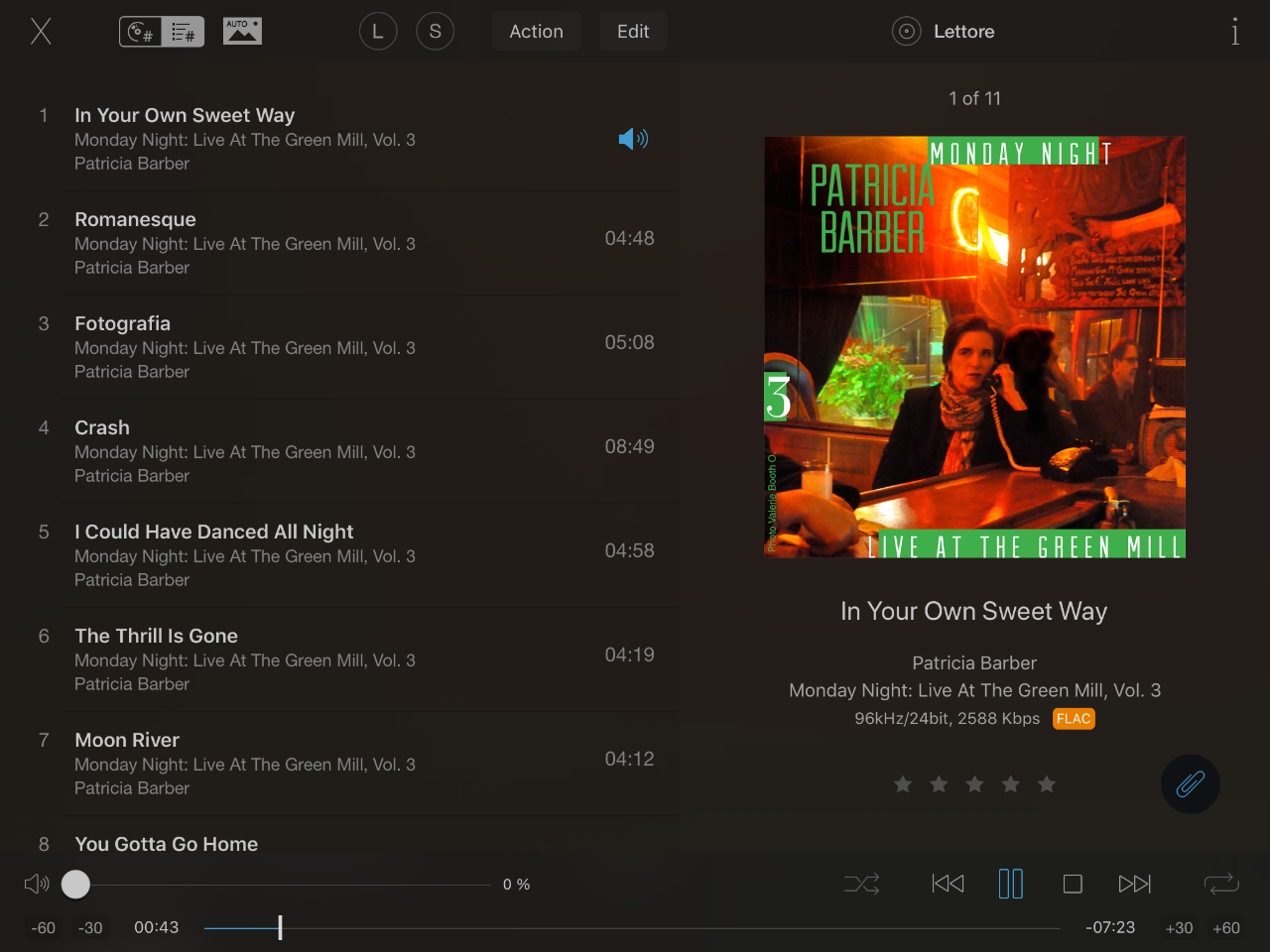Close the playlist with the X icon

[x=41, y=32]
